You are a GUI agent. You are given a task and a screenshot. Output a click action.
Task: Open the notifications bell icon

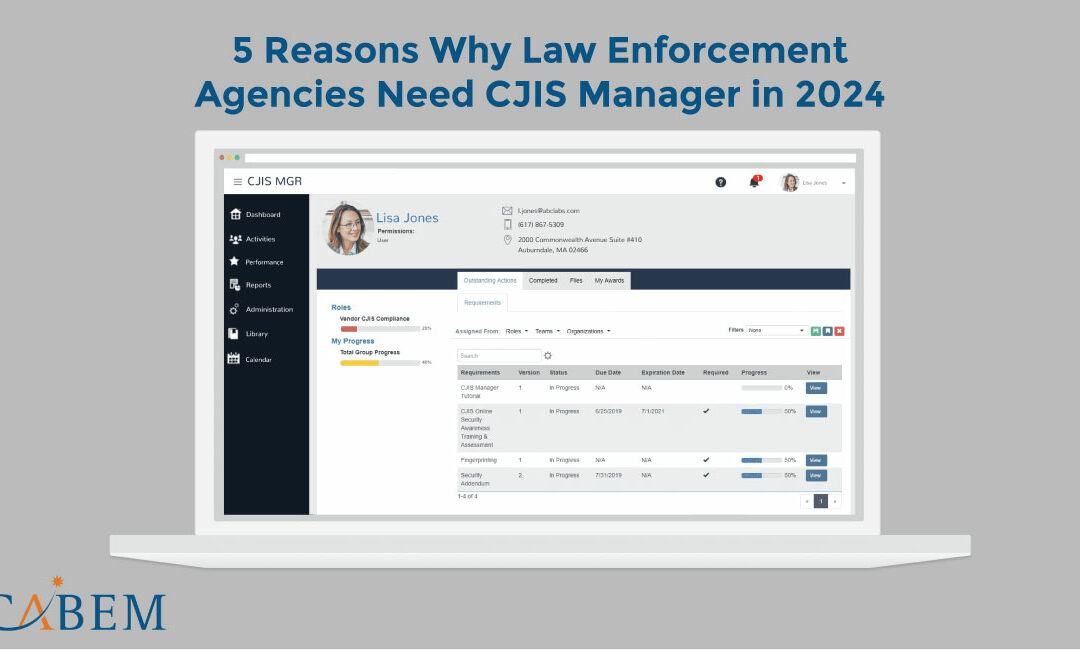click(755, 182)
